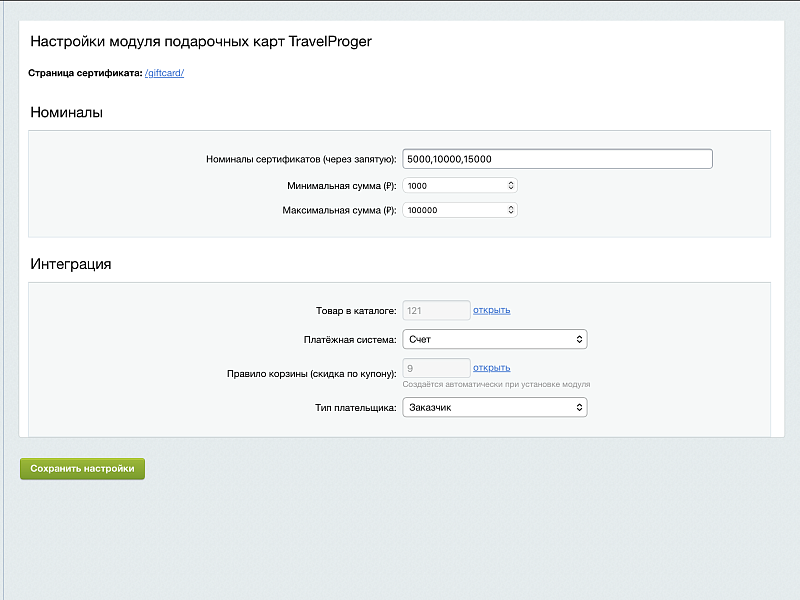Open the cart rule via открыть link
Image resolution: width=800 pixels, height=600 pixels.
[491, 368]
